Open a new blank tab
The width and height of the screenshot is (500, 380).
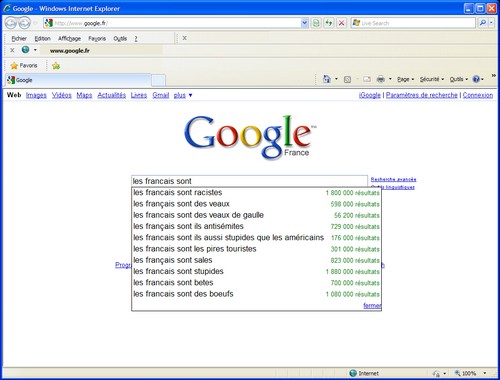[158, 80]
